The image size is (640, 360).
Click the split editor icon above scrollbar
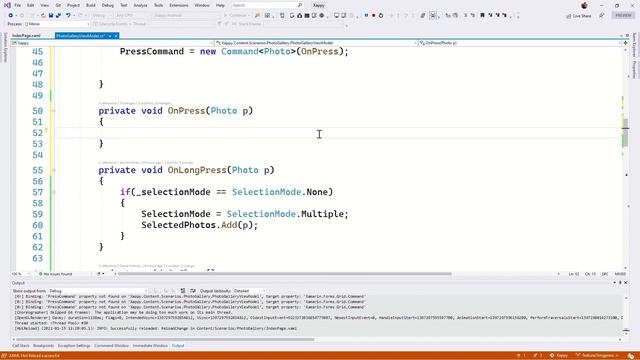coord(625,43)
